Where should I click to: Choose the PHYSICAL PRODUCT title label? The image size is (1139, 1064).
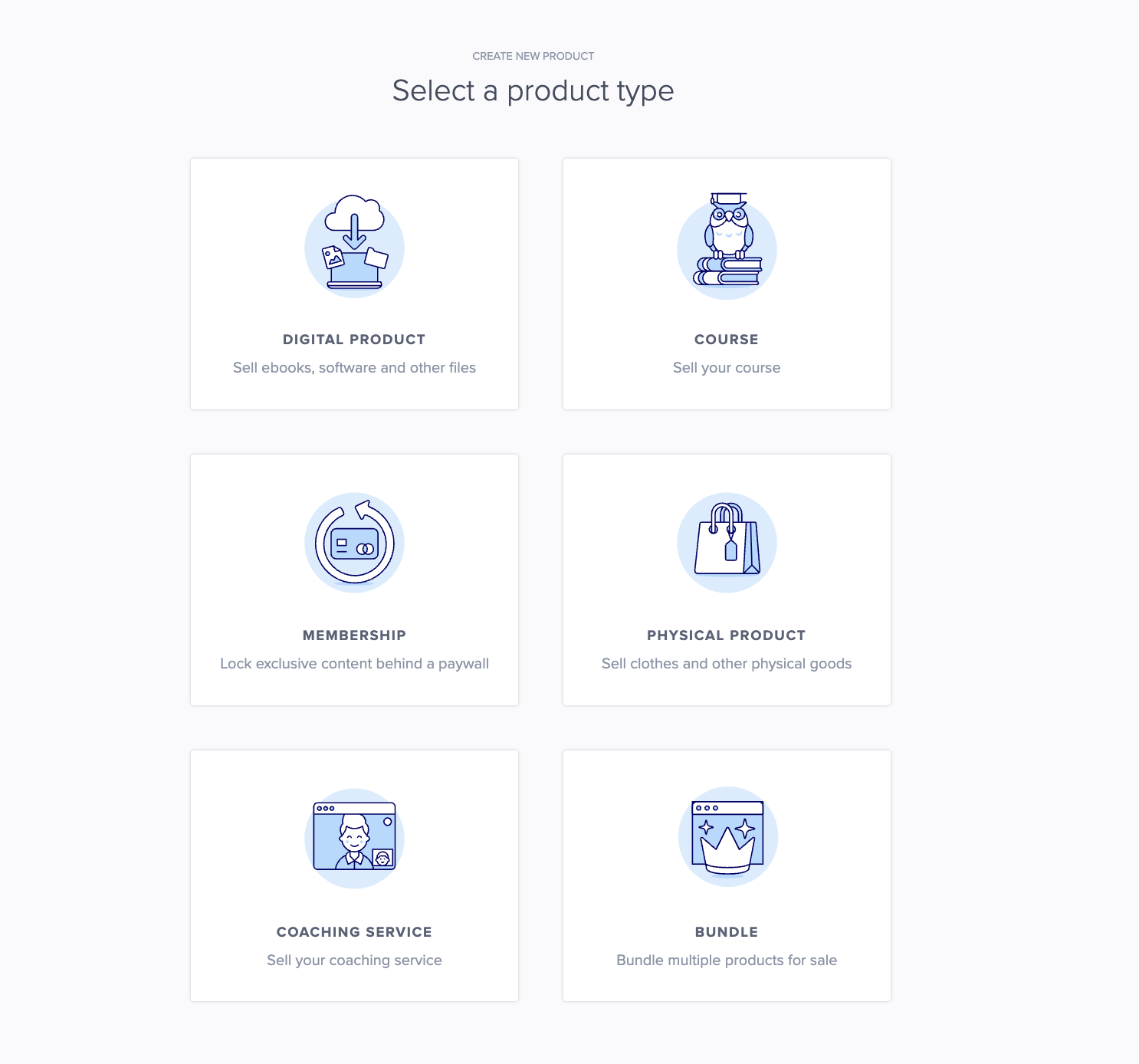pos(727,635)
